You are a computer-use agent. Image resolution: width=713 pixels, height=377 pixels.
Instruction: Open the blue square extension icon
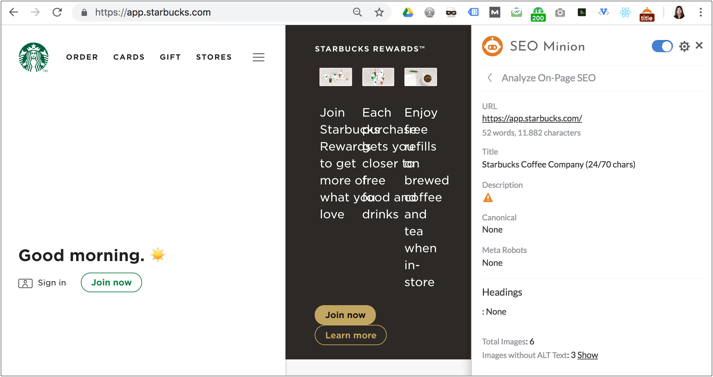(473, 12)
